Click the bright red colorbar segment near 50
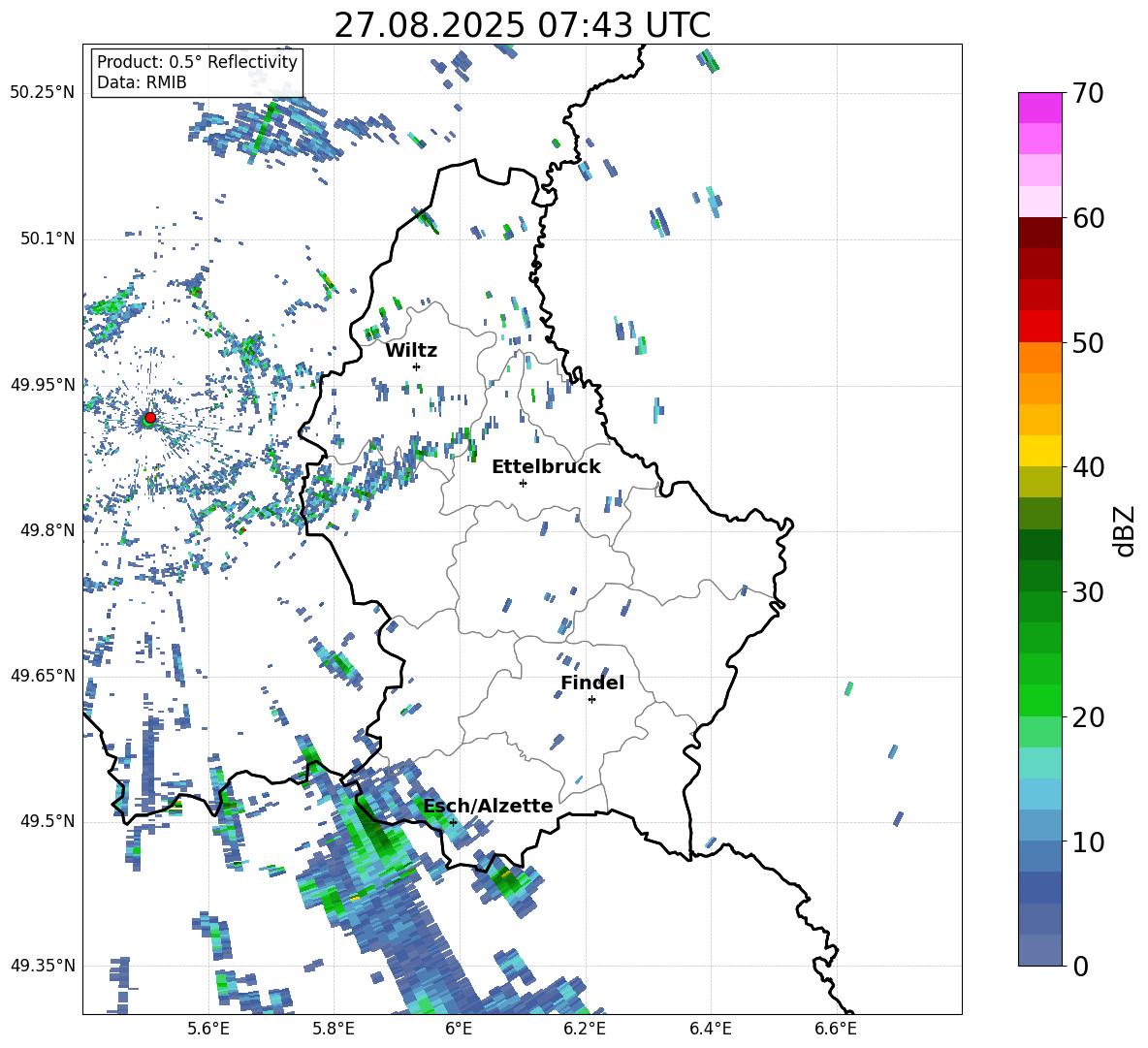Image resolution: width=1148 pixels, height=1048 pixels. [1040, 327]
